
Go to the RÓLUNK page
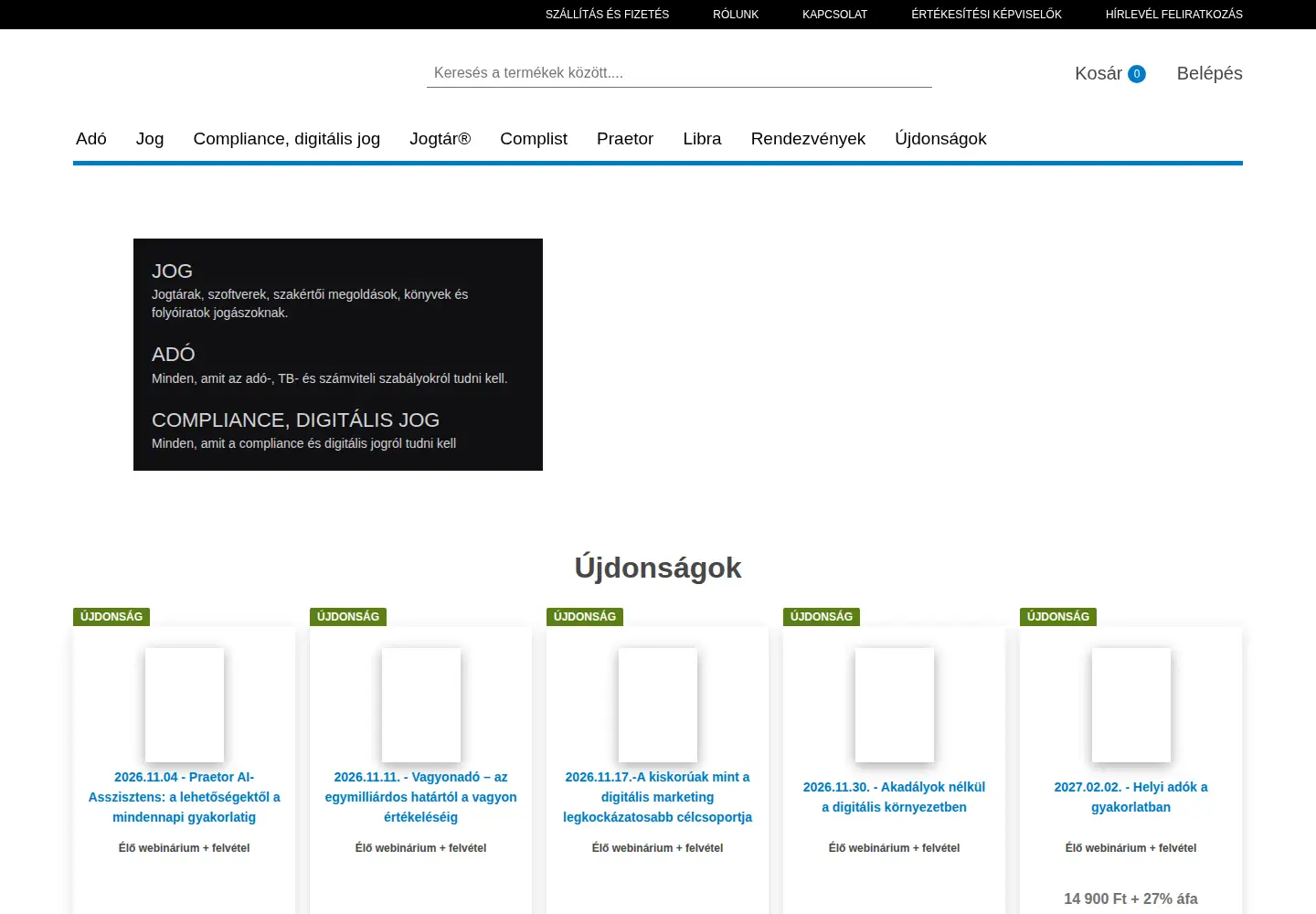736,15
